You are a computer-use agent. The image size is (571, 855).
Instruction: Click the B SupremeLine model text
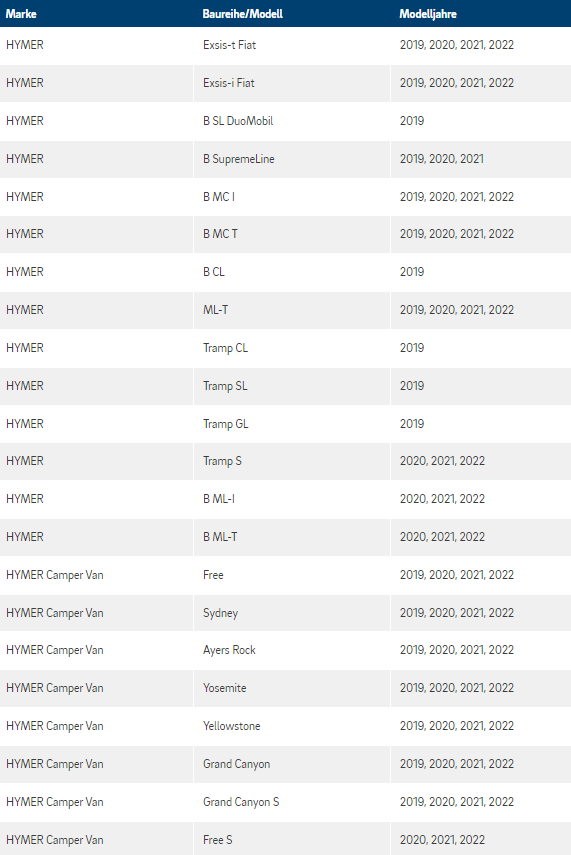point(239,159)
